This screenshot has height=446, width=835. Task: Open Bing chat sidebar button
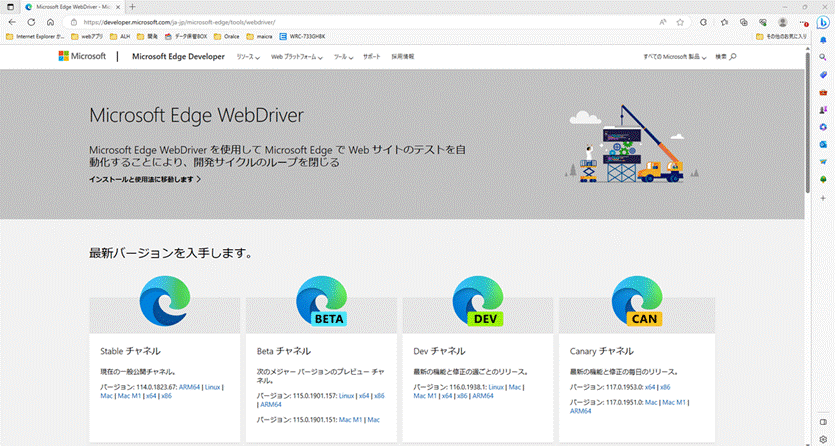(823, 22)
